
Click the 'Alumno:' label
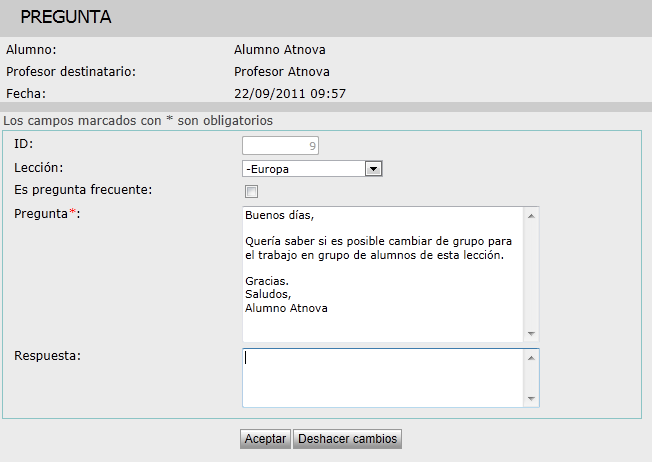[31, 49]
